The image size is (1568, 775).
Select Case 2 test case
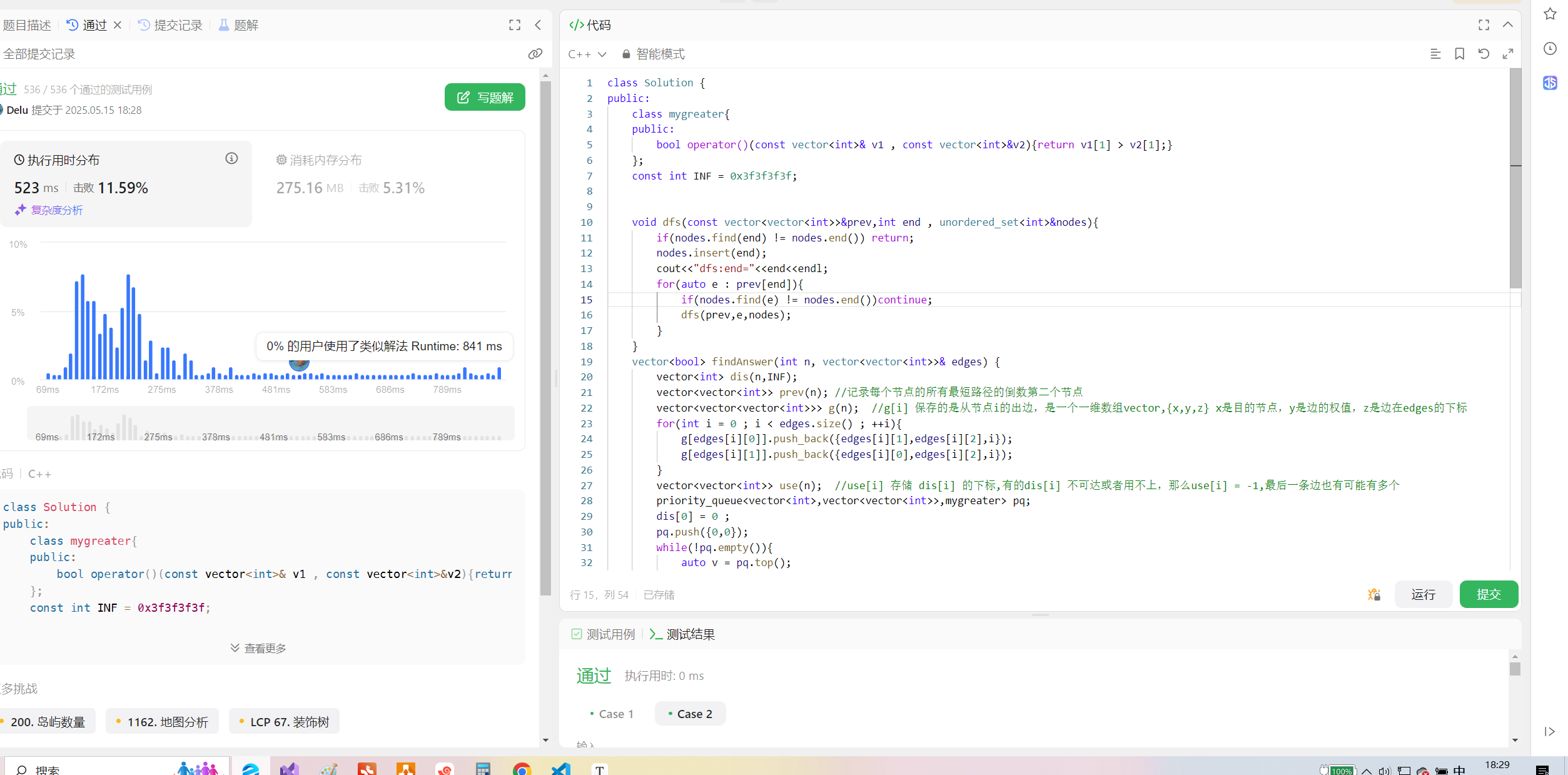690,714
